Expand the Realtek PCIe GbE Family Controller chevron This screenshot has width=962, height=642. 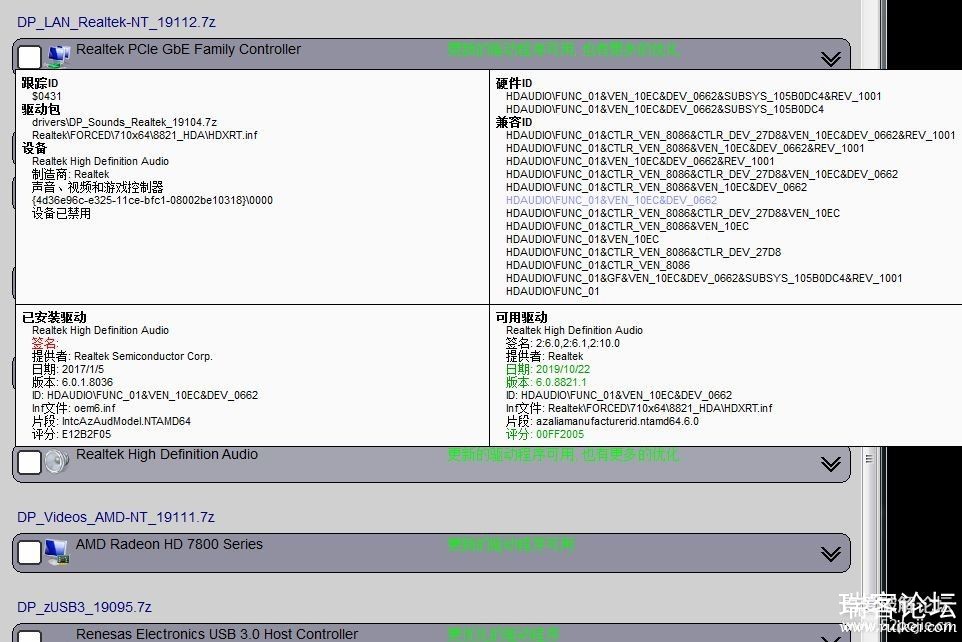831,58
